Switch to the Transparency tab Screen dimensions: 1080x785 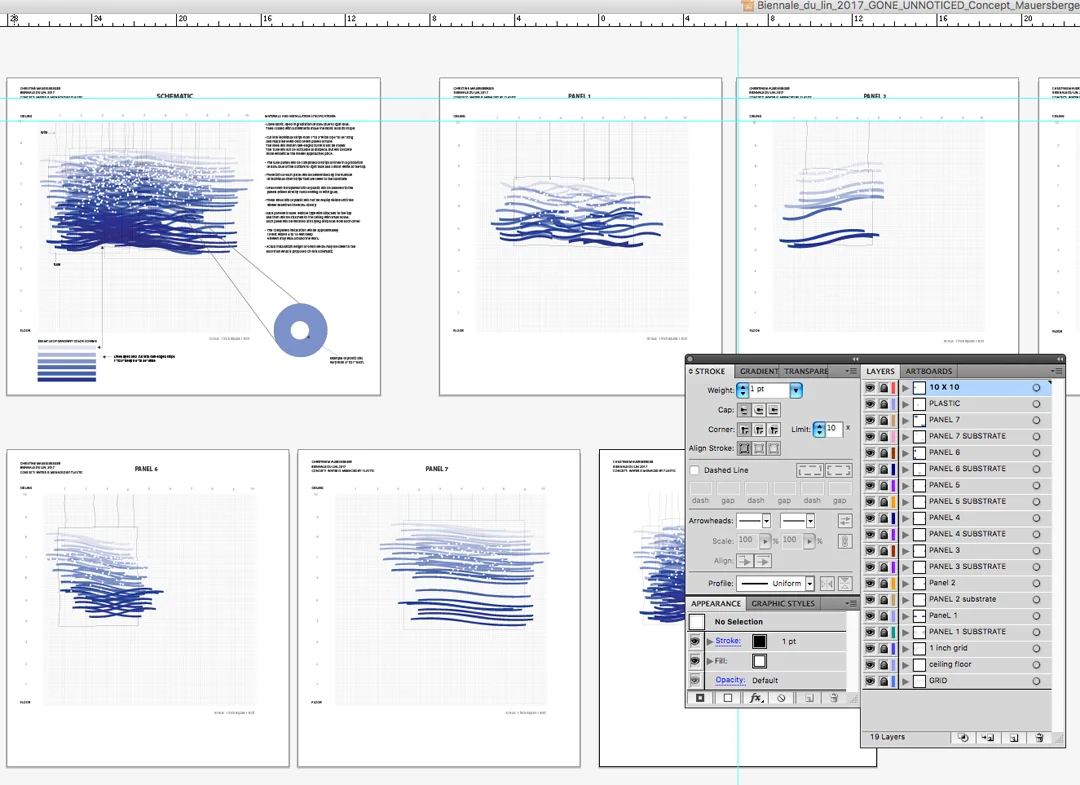pos(806,371)
